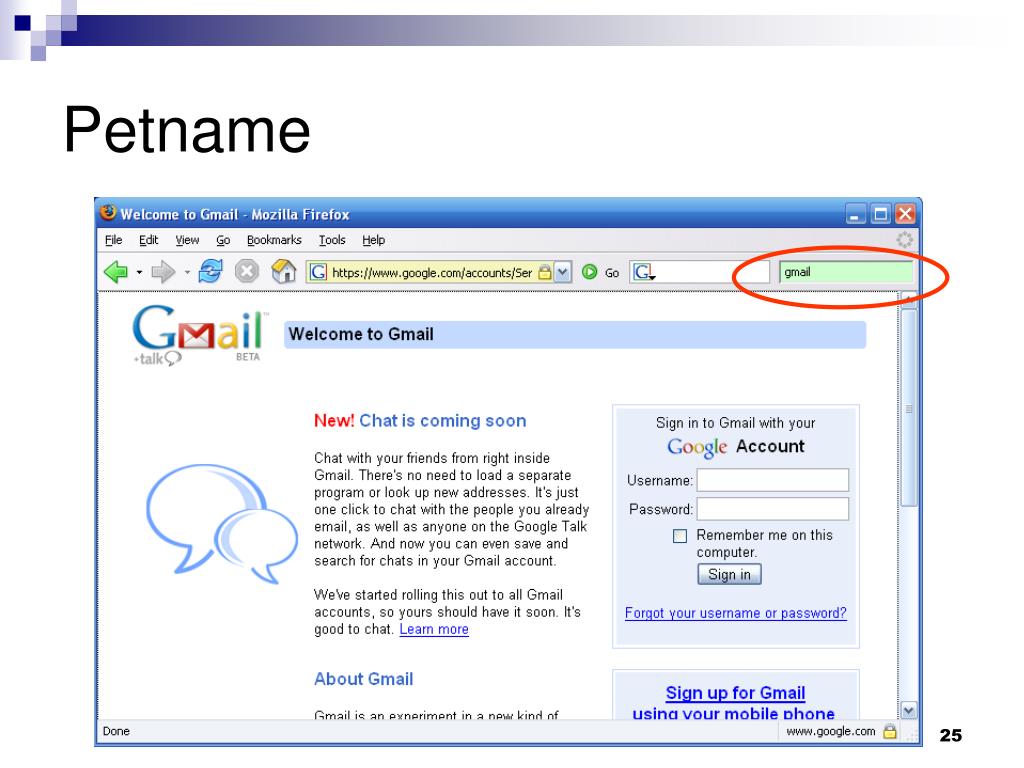Click the Welcome to Gmail heading
1024x768 pixels.
(361, 334)
